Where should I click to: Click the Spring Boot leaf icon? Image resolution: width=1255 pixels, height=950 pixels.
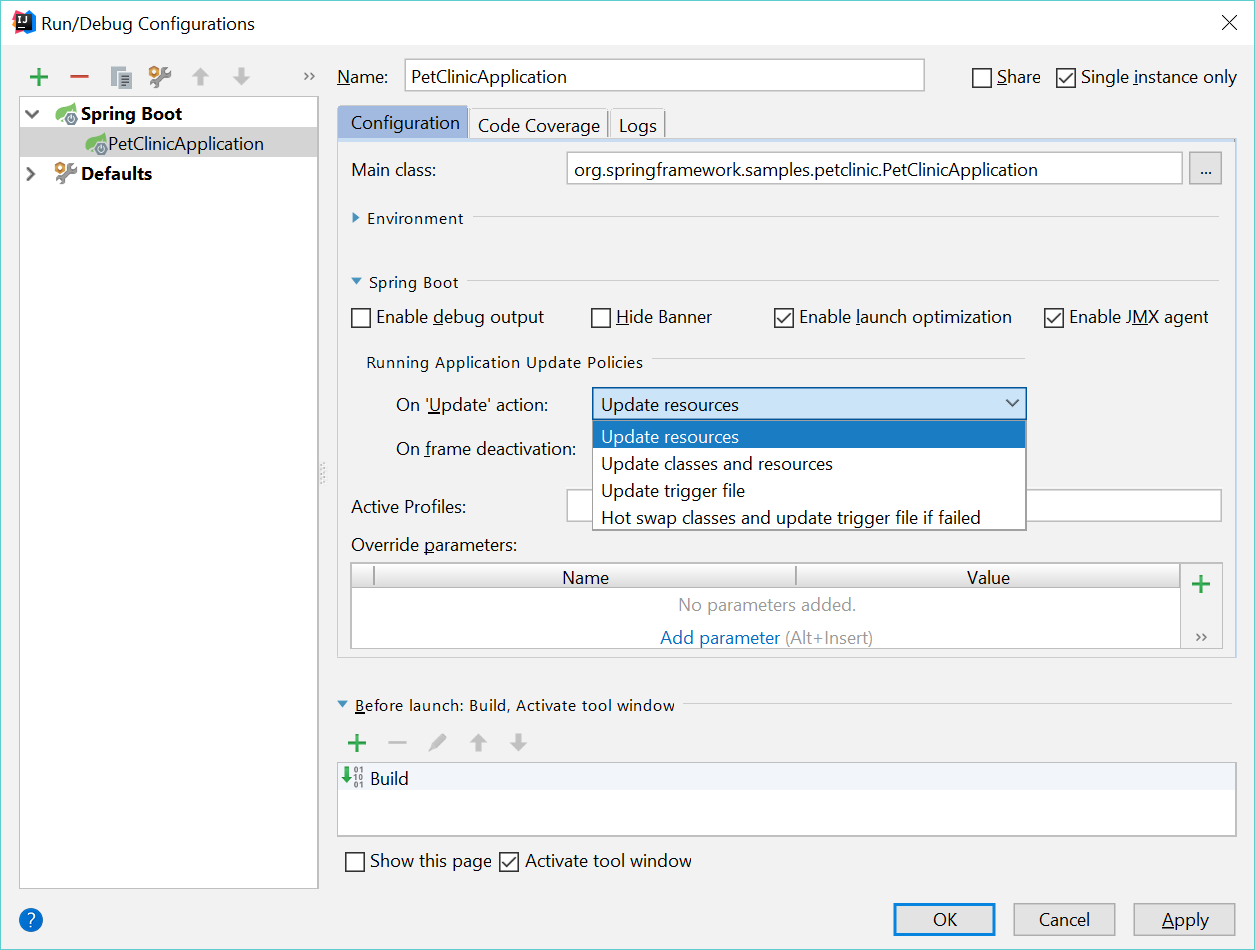point(67,114)
